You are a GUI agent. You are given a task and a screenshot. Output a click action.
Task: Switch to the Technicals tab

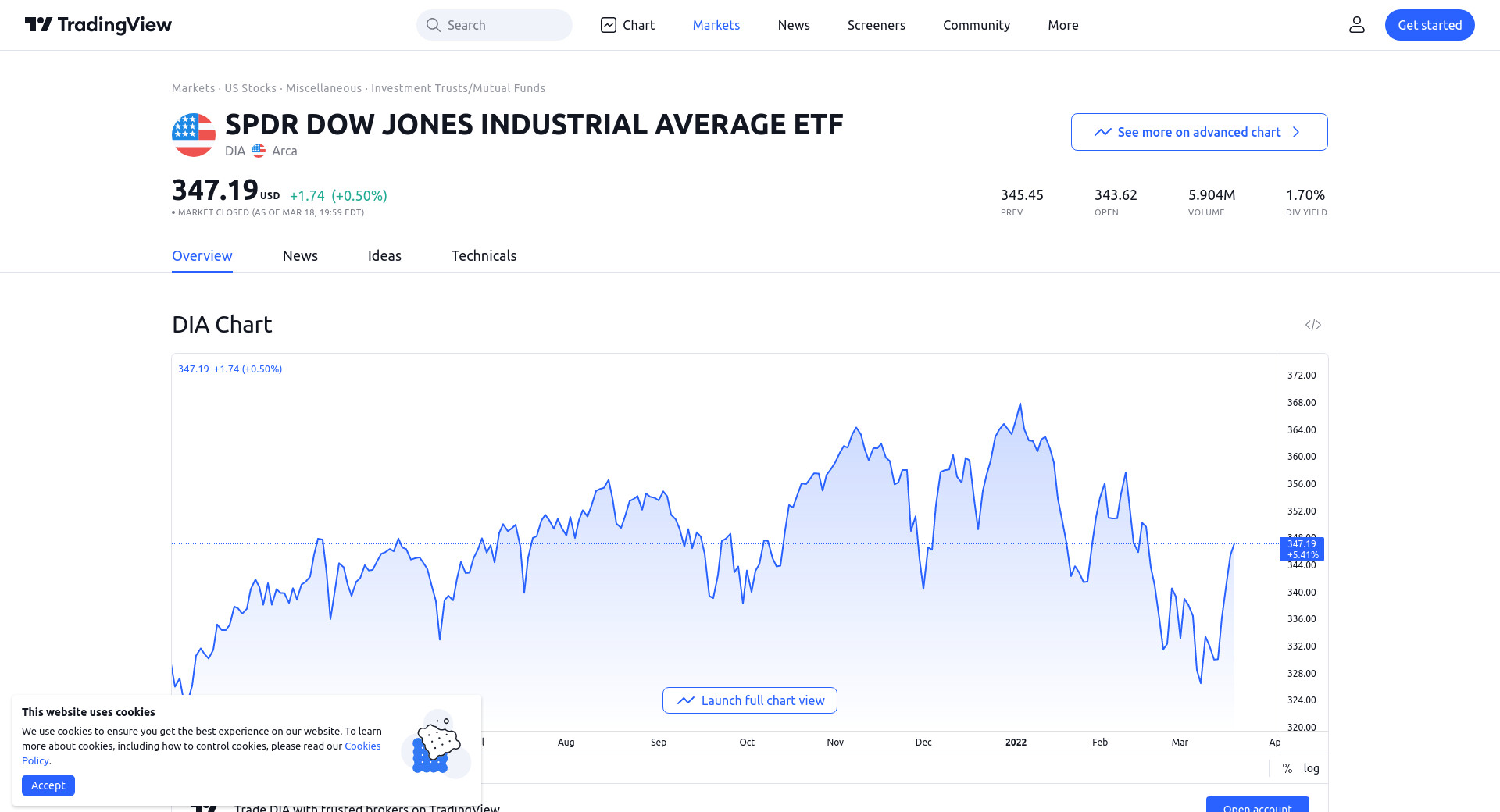484,256
